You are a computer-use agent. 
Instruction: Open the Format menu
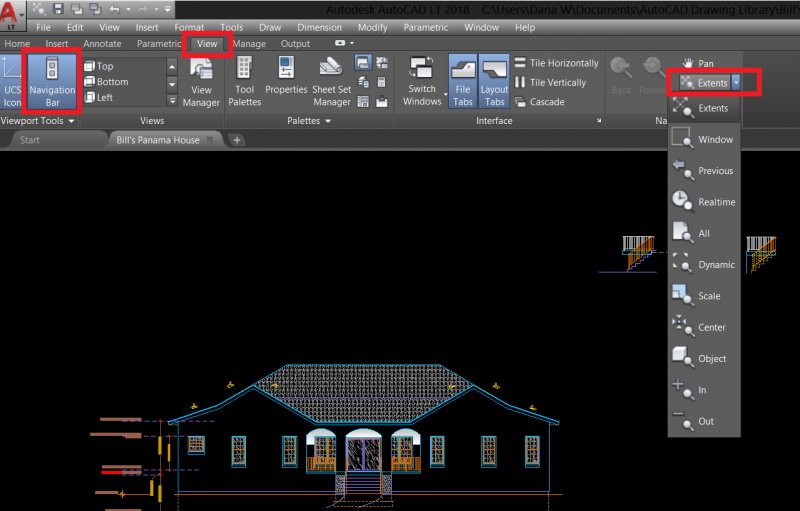(189, 28)
